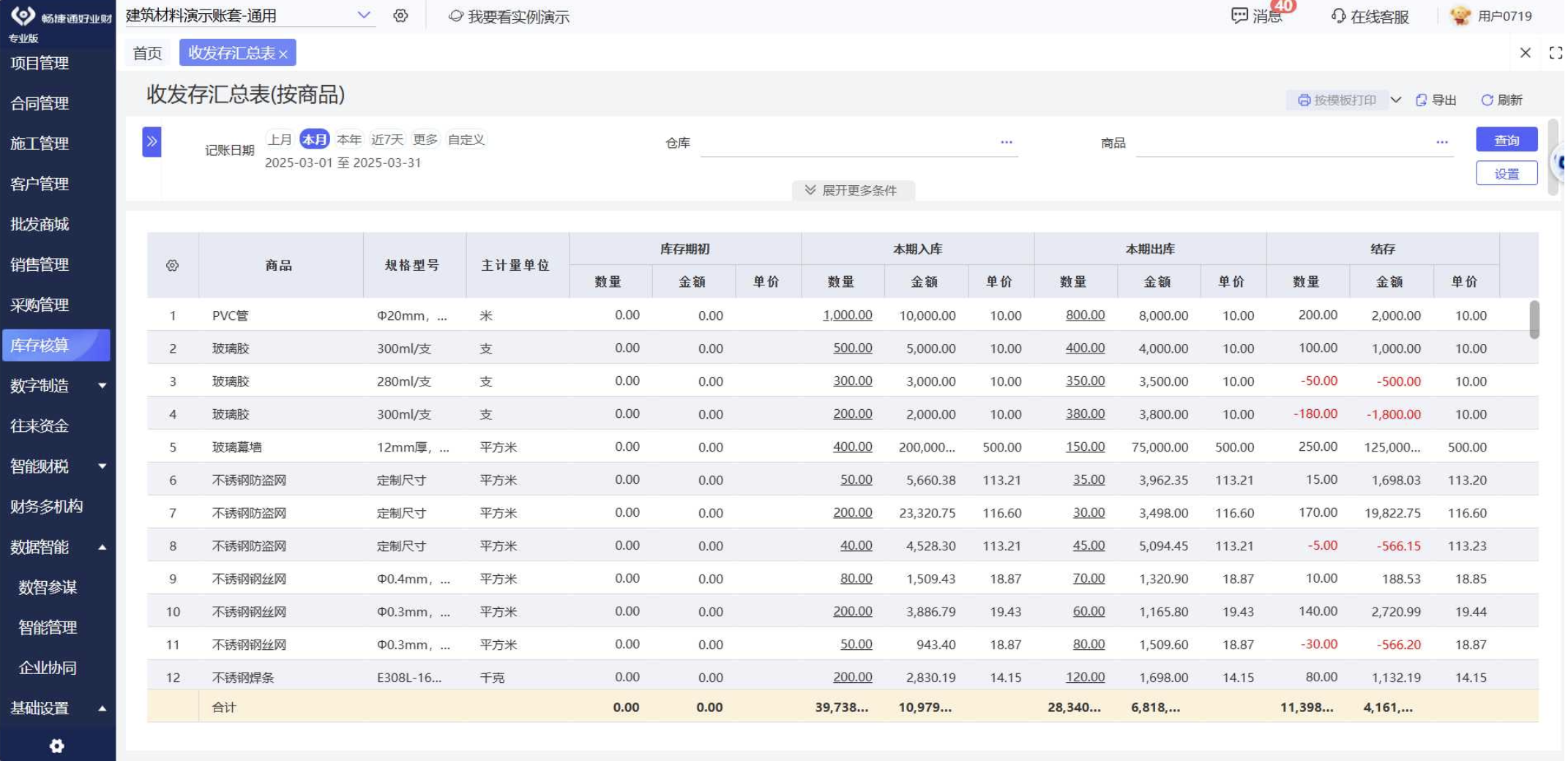Open 合同管理 in the sidebar
1568x767 pixels.
click(x=40, y=103)
